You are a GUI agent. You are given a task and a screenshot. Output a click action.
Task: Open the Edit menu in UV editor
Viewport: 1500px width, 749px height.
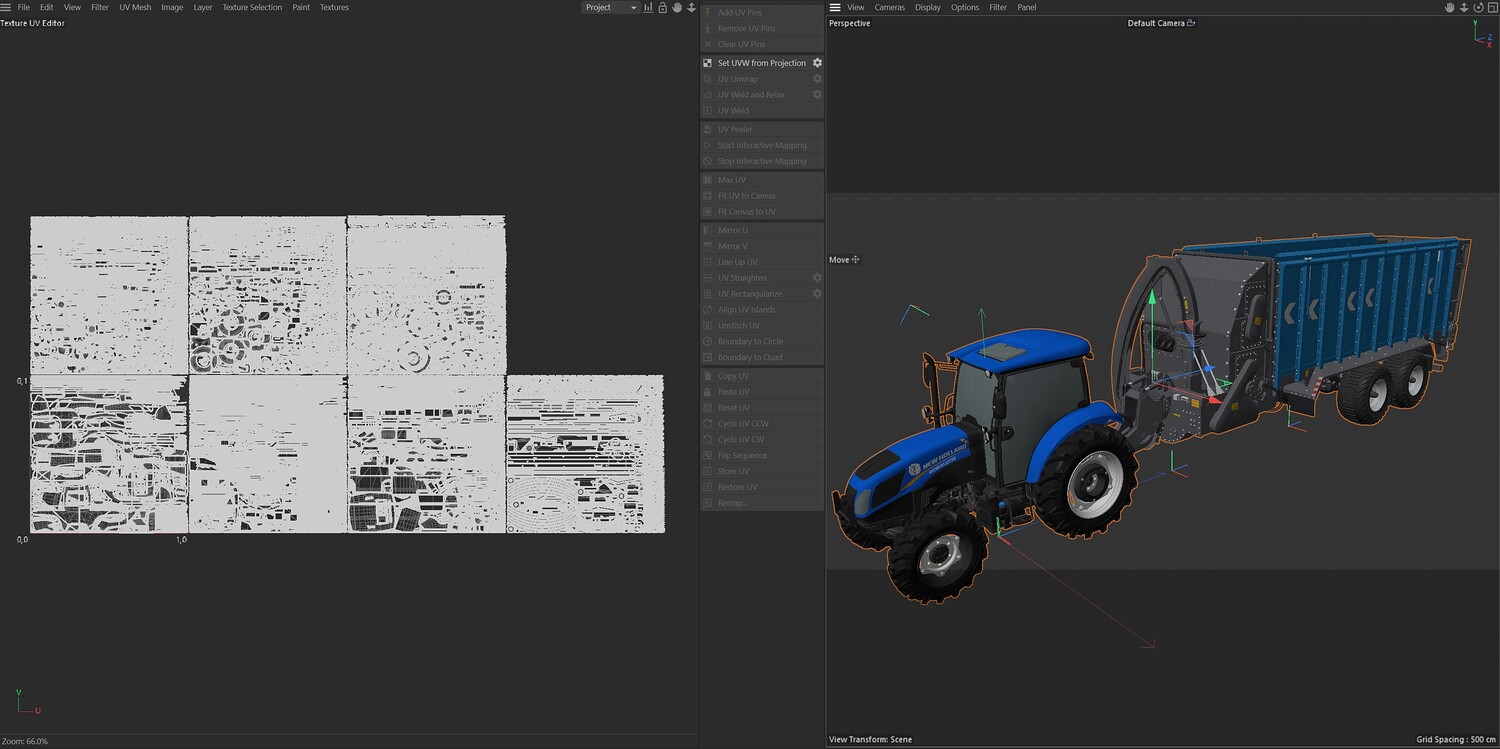47,7
